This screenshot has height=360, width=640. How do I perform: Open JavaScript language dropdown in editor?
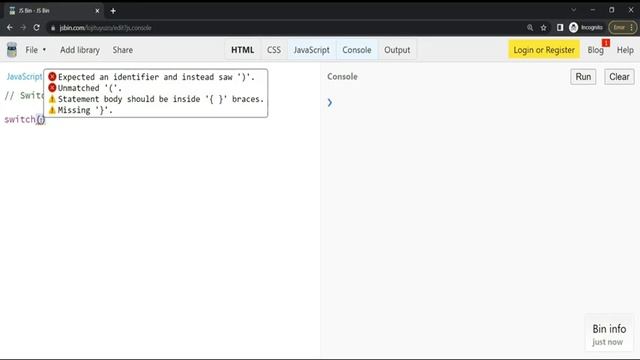point(24,76)
